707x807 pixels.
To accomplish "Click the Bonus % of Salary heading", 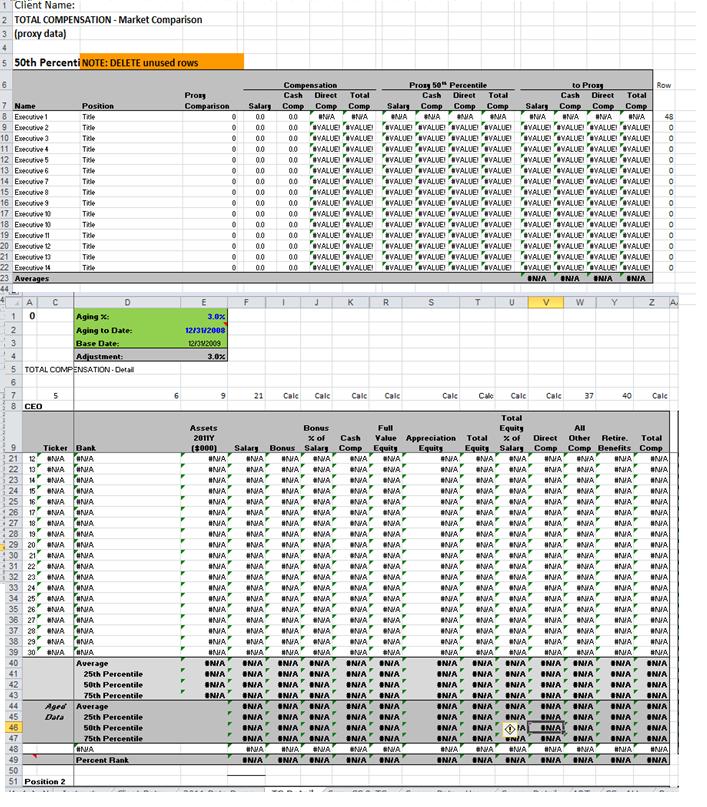I will tap(316, 438).
